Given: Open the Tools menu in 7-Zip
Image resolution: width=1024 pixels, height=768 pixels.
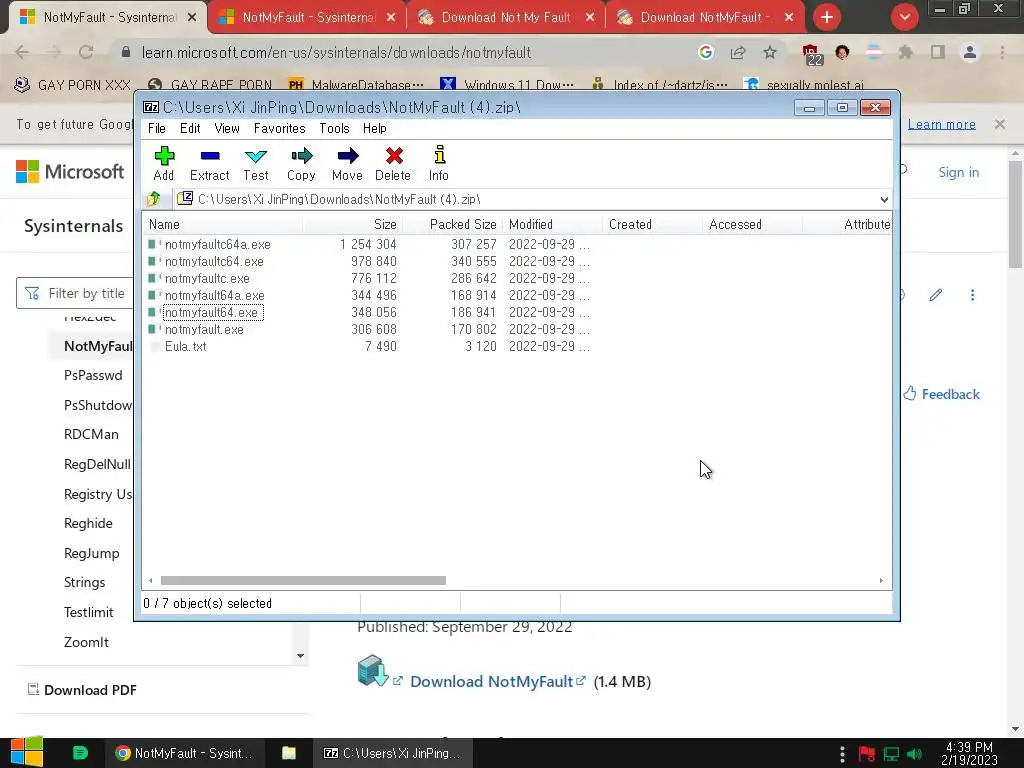Looking at the screenshot, I should point(334,128).
